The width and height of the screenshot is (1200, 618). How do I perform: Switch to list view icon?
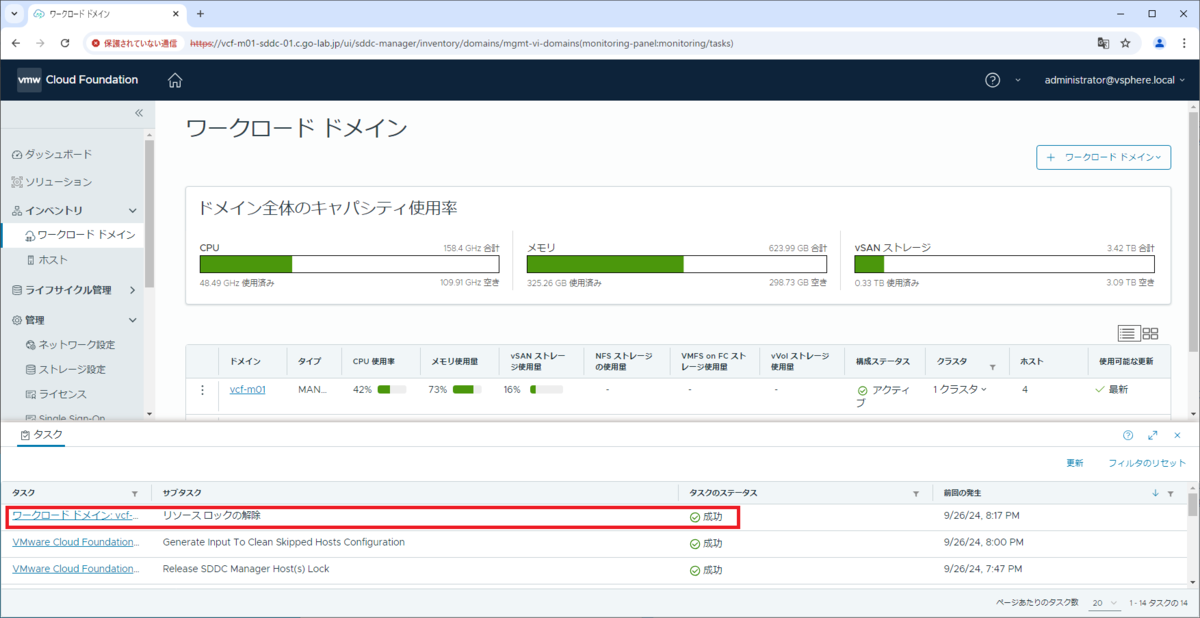tap(1128, 334)
